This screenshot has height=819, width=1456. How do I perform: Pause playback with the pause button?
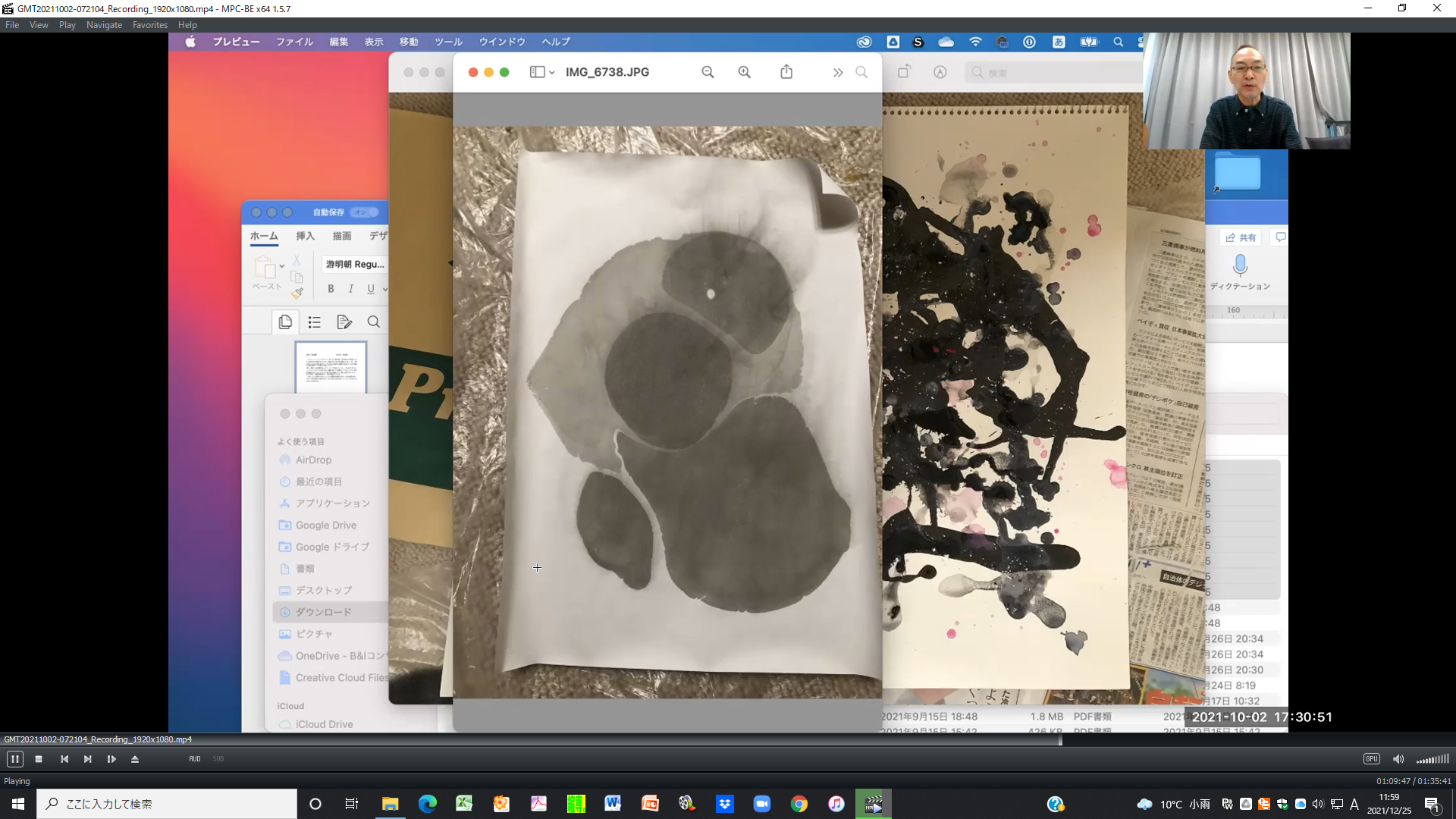pos(14,759)
